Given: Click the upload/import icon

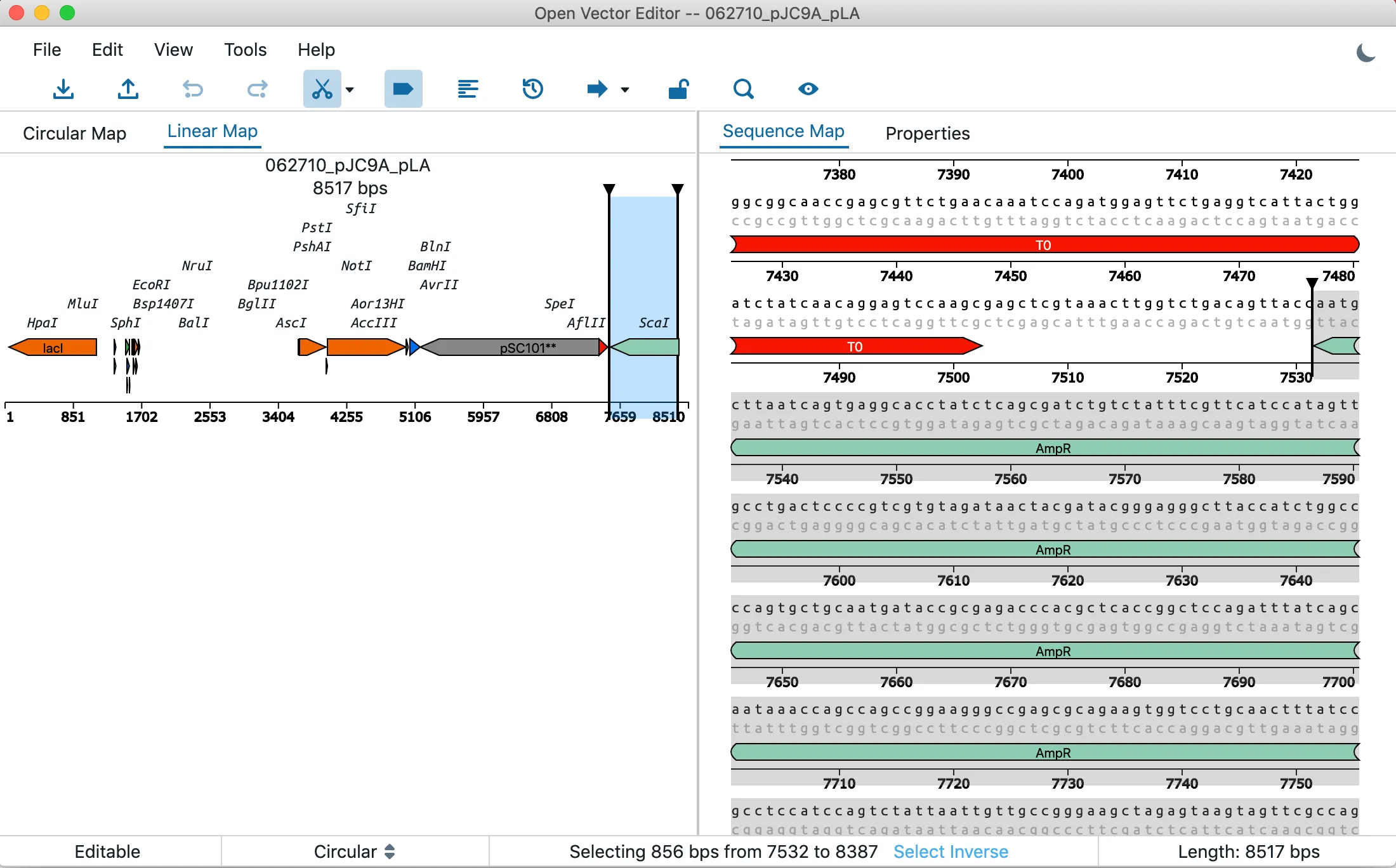Looking at the screenshot, I should pyautogui.click(x=128, y=89).
